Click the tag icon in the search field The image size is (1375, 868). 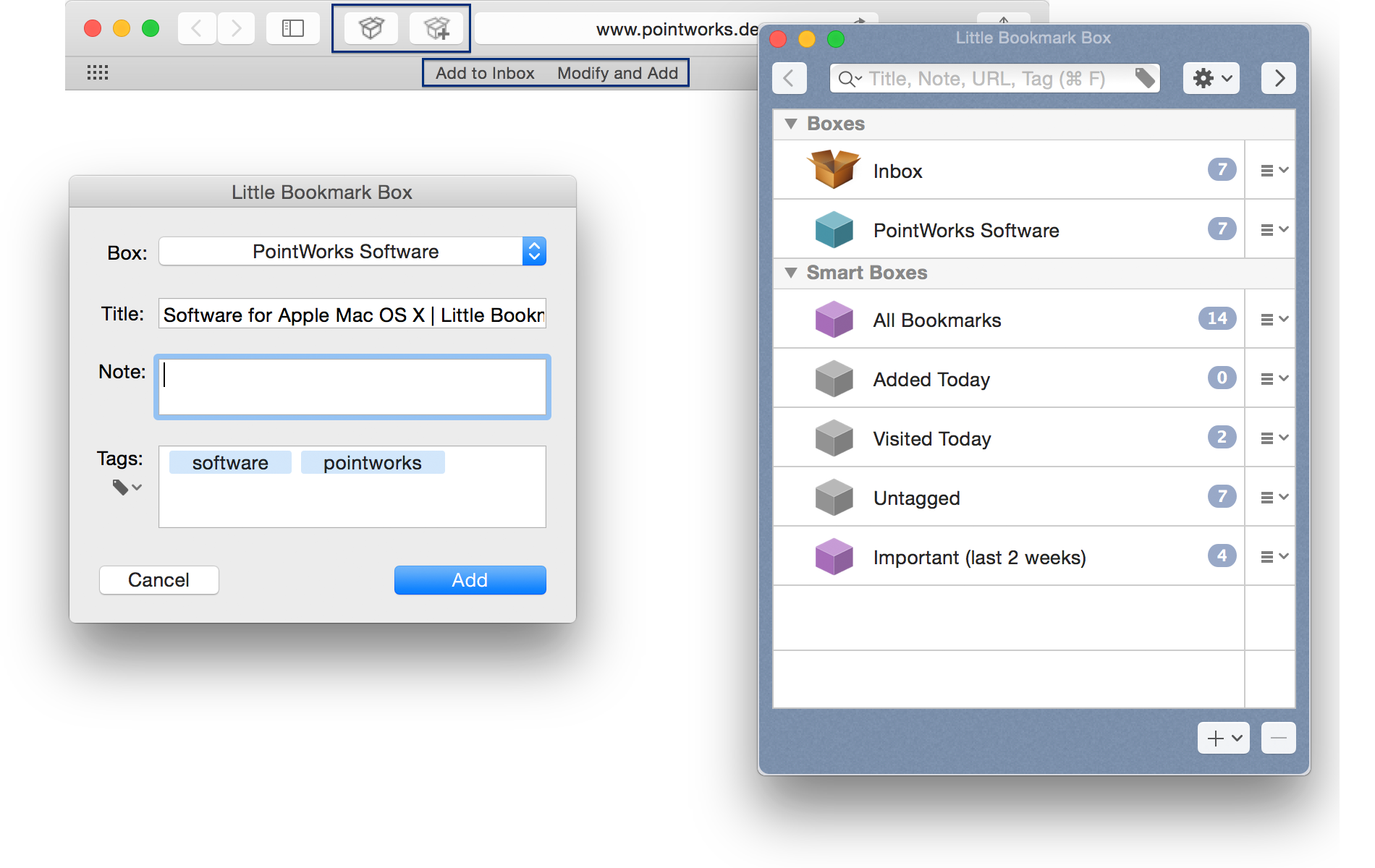[1145, 78]
